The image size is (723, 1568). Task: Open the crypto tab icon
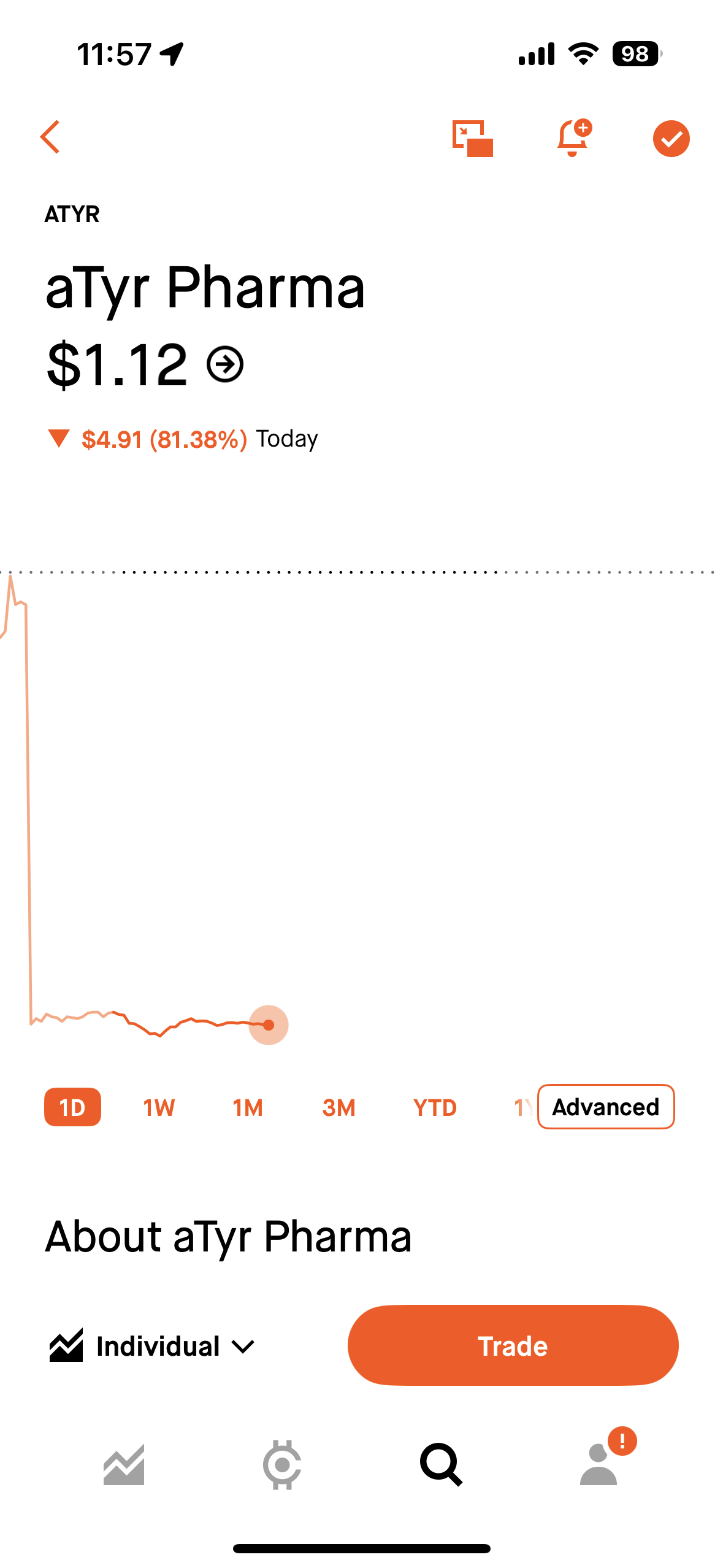[282, 1465]
